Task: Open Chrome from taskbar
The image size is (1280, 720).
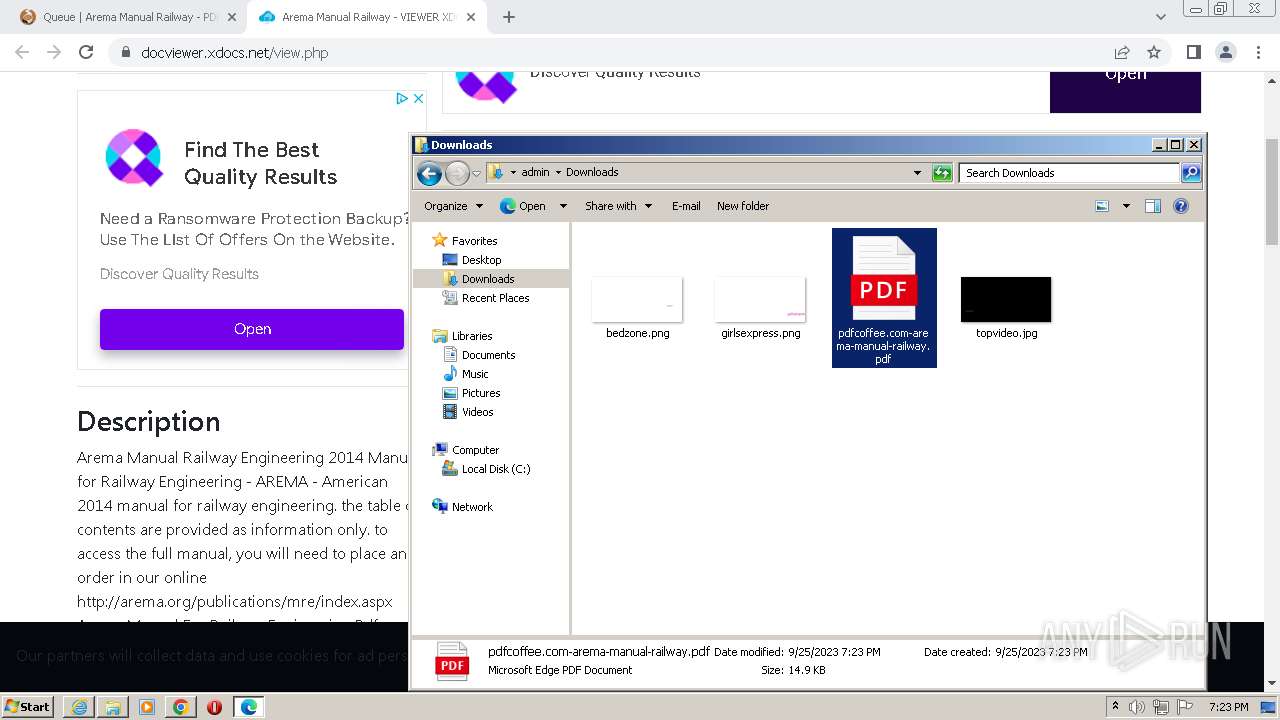Action: coord(180,707)
